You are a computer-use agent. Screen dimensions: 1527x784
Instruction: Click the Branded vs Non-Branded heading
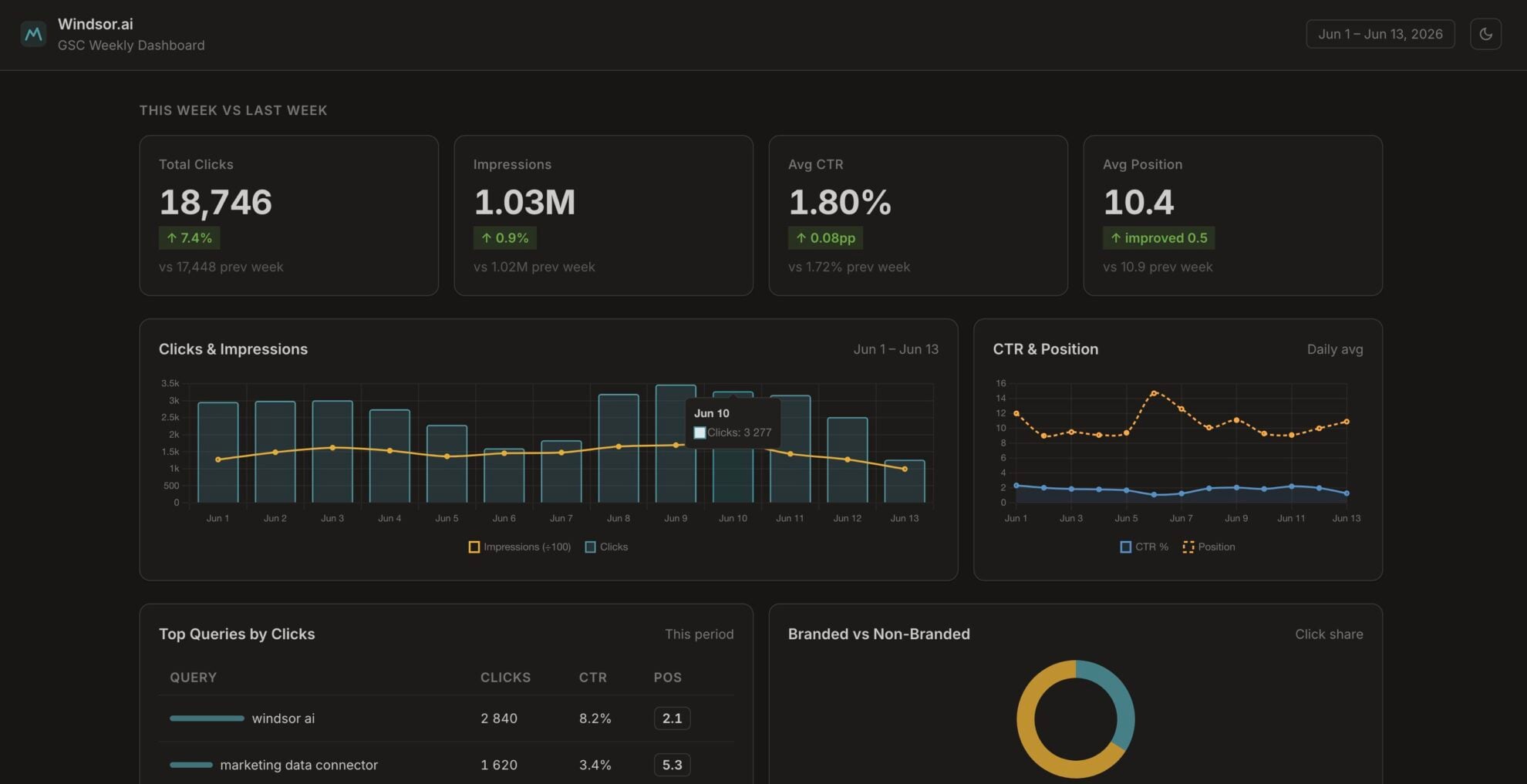878,634
